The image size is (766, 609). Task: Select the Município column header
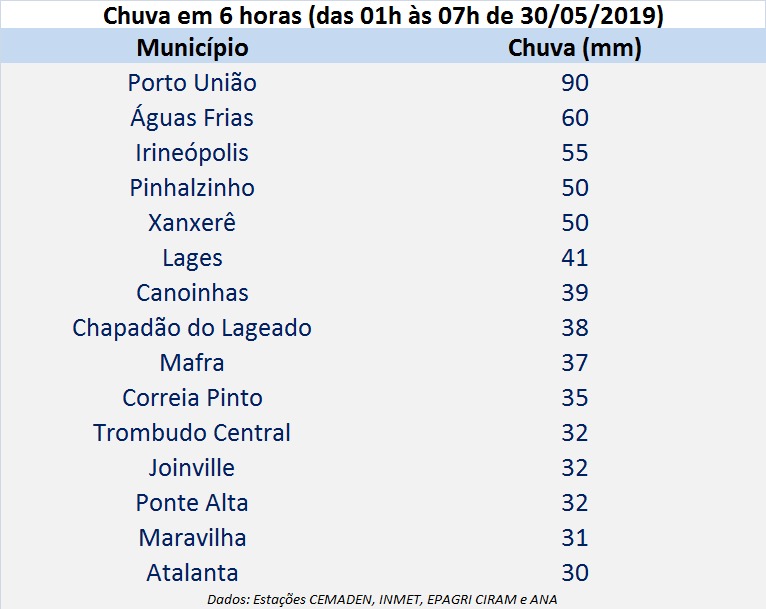pyautogui.click(x=192, y=48)
